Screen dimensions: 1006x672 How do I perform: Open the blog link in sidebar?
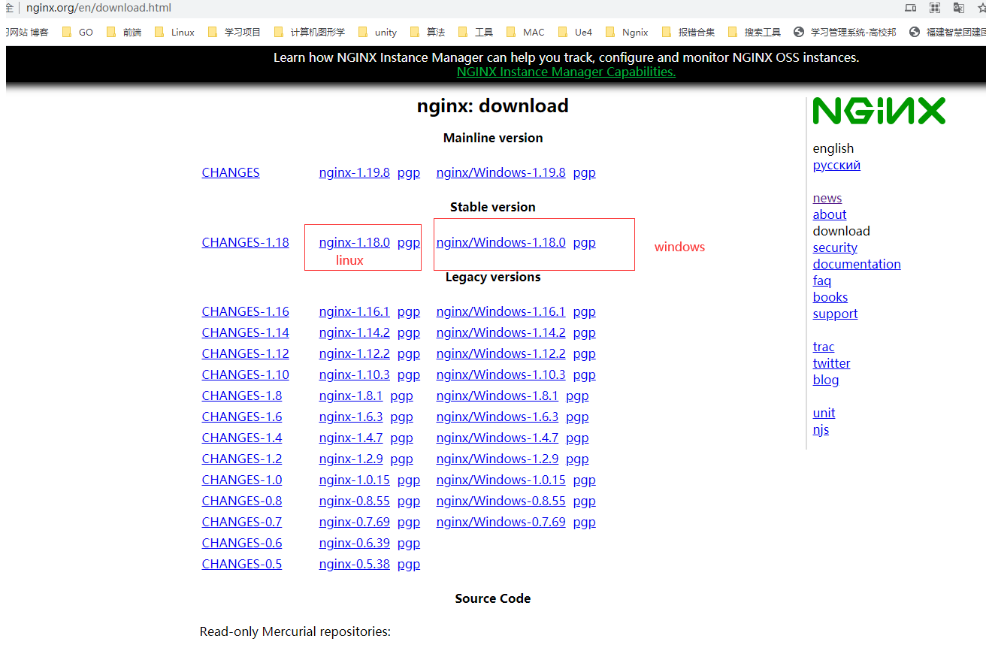pyautogui.click(x=826, y=380)
